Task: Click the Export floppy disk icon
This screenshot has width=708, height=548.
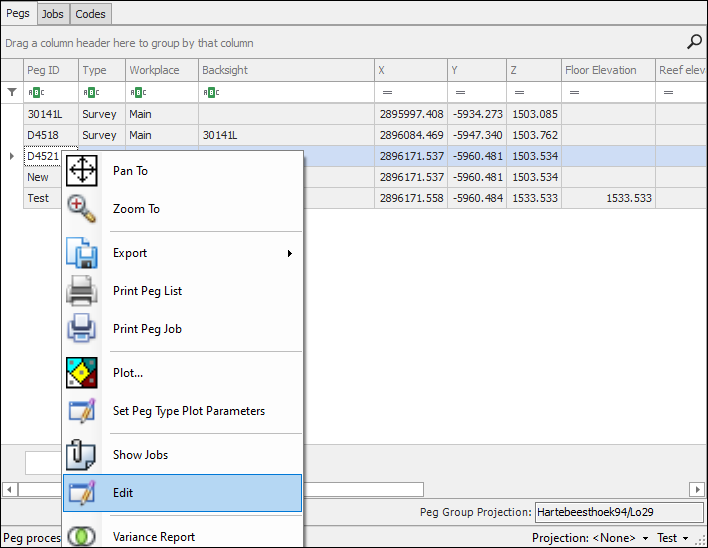Action: (x=81, y=253)
